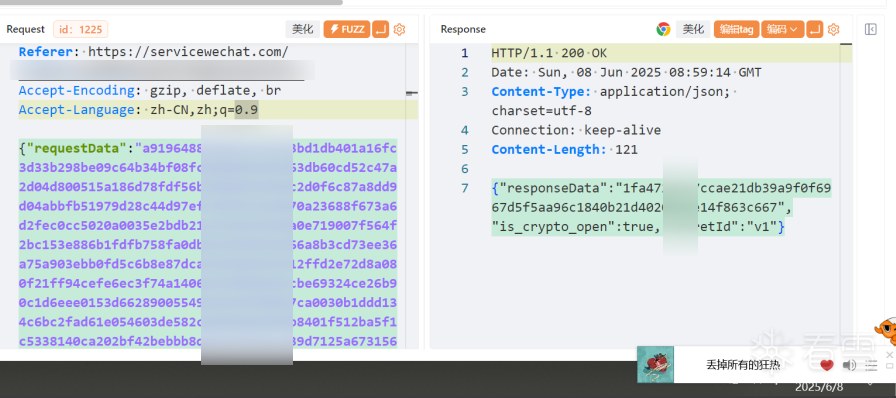This screenshot has width=896, height=398.
Task: Click the red heart like icon
Action: 826,365
